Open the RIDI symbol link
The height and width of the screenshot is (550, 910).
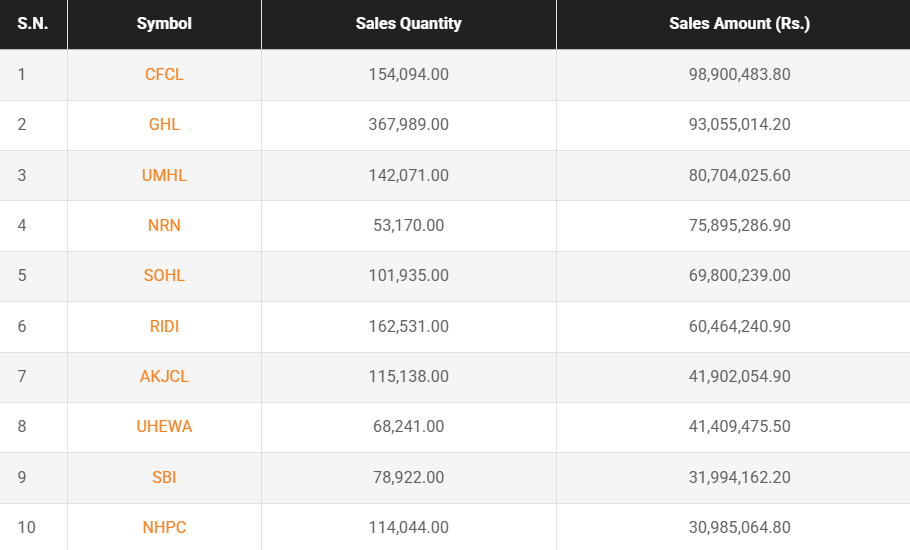[164, 326]
